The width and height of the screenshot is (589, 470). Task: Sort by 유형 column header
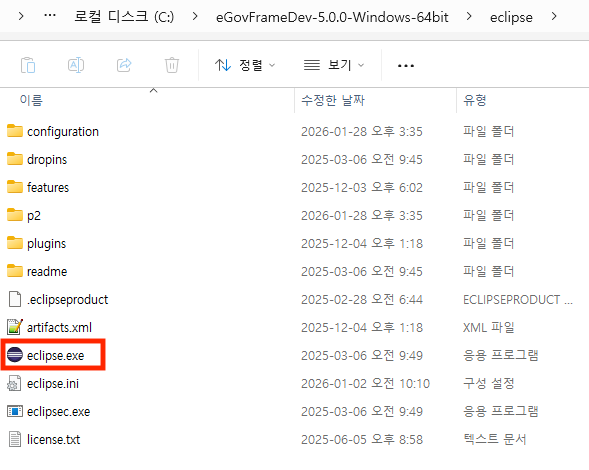pyautogui.click(x=475, y=100)
